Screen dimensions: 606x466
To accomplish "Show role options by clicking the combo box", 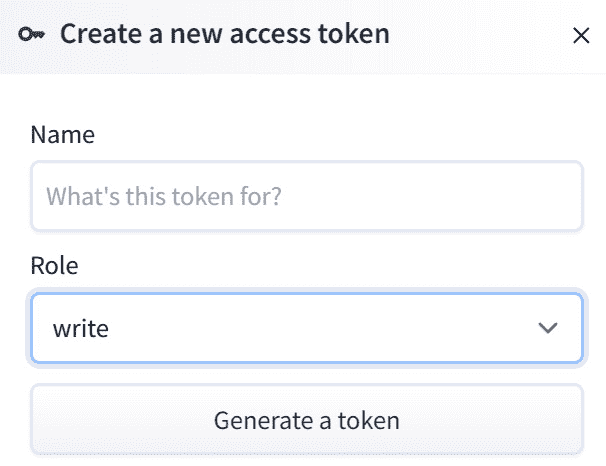I will (306, 327).
